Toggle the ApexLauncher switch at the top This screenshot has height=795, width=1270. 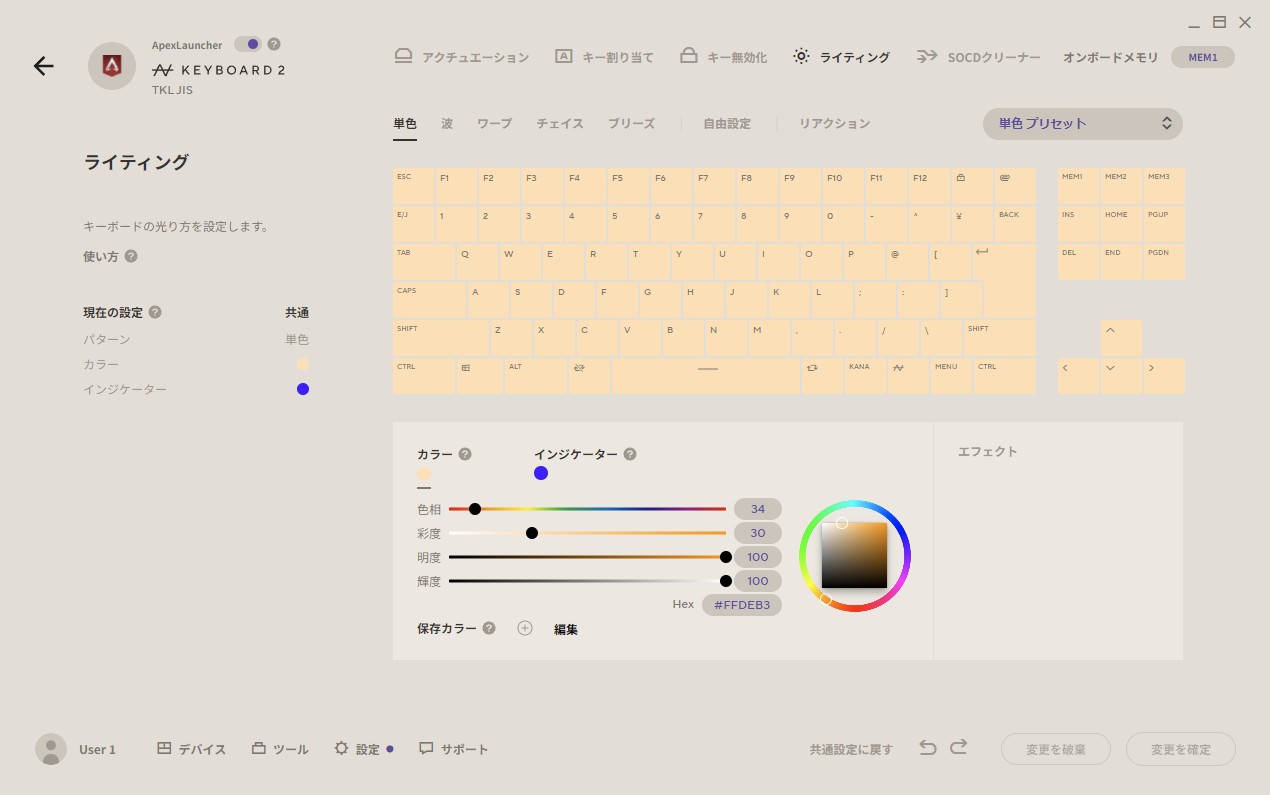tap(249, 44)
